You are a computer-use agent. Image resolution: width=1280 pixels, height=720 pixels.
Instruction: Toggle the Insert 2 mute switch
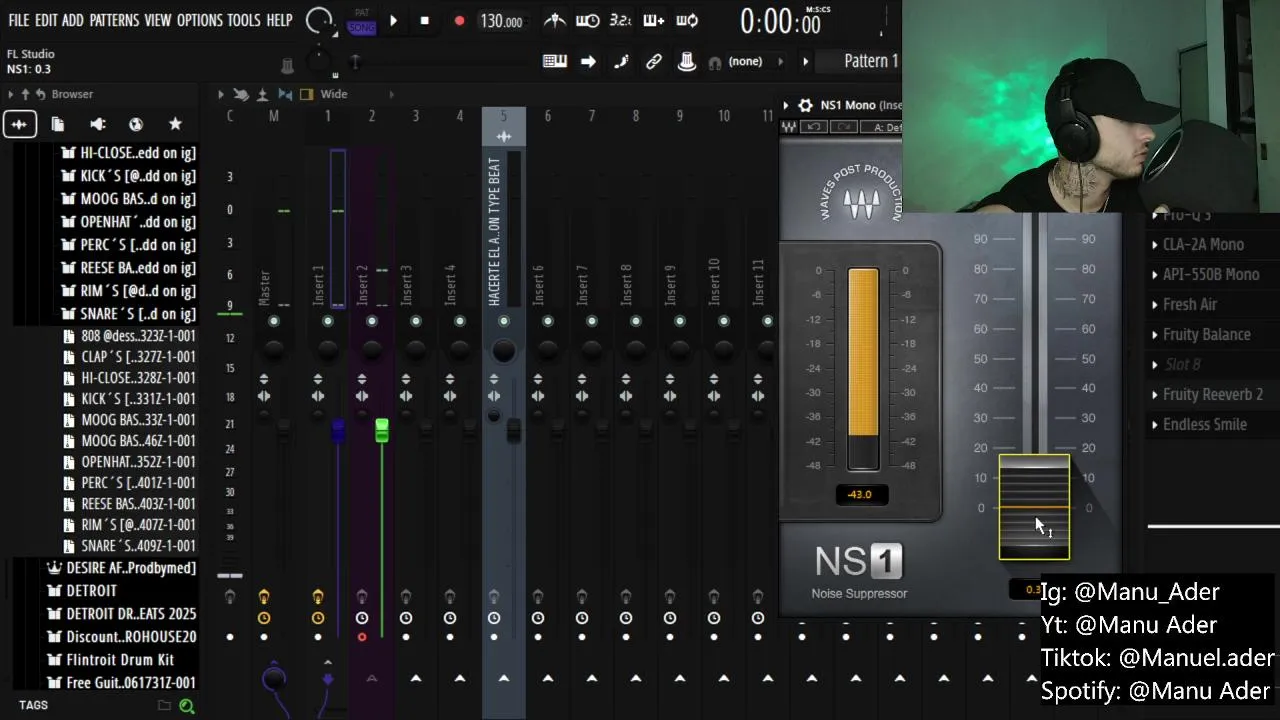pos(372,321)
